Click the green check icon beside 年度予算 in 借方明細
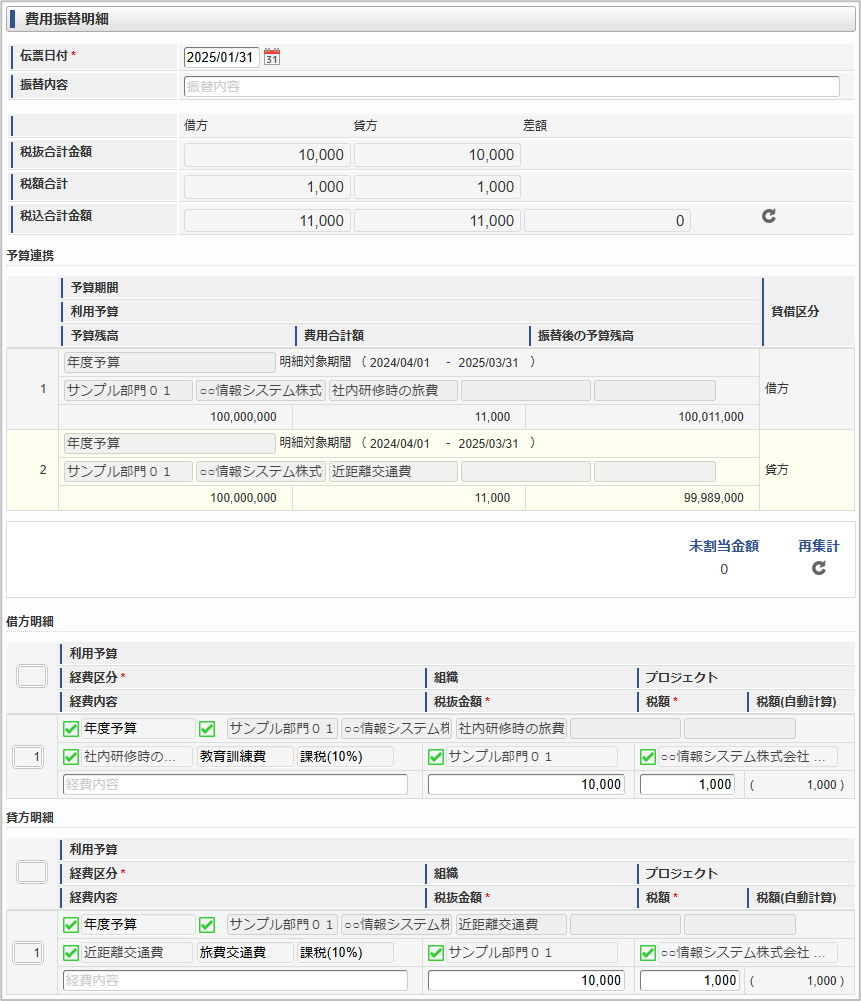Screen dimensions: 861x1001 coord(71,729)
